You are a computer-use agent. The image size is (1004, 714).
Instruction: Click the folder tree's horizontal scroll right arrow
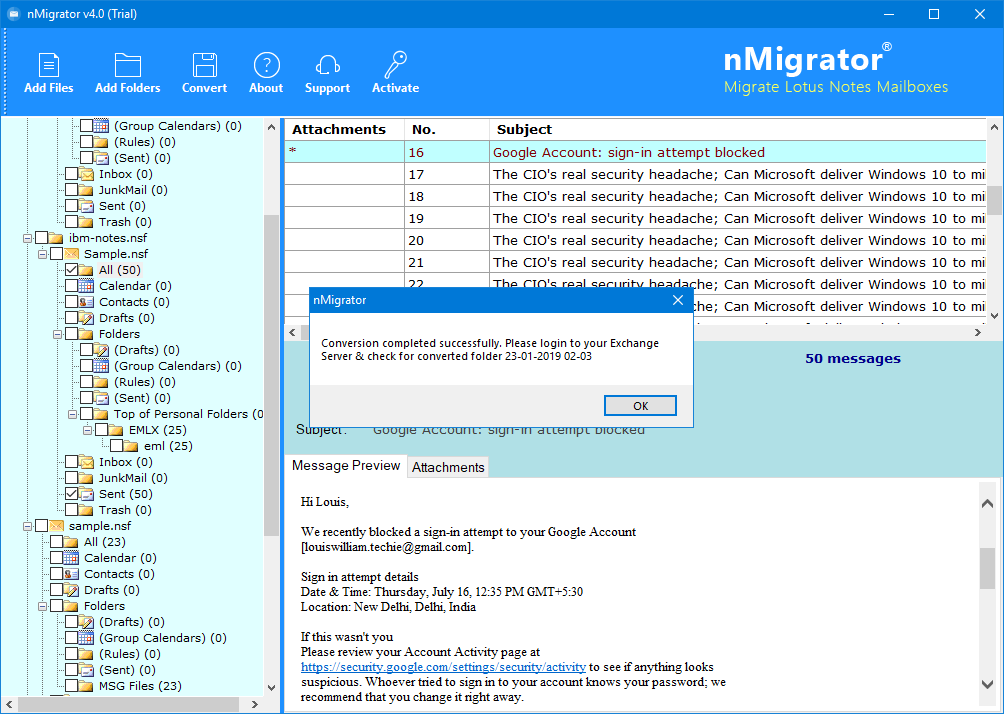coord(255,704)
